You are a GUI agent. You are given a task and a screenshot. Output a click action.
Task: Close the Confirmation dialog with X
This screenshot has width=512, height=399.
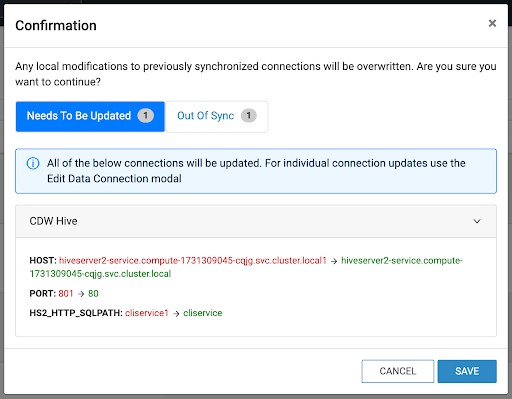492,23
